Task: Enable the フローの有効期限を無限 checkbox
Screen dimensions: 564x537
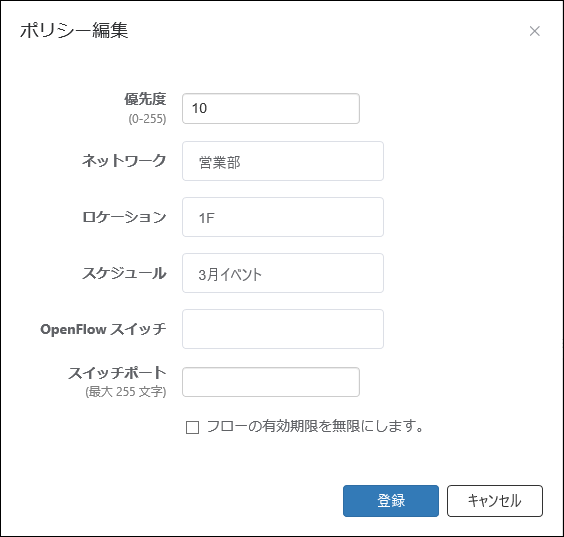Action: click(192, 428)
